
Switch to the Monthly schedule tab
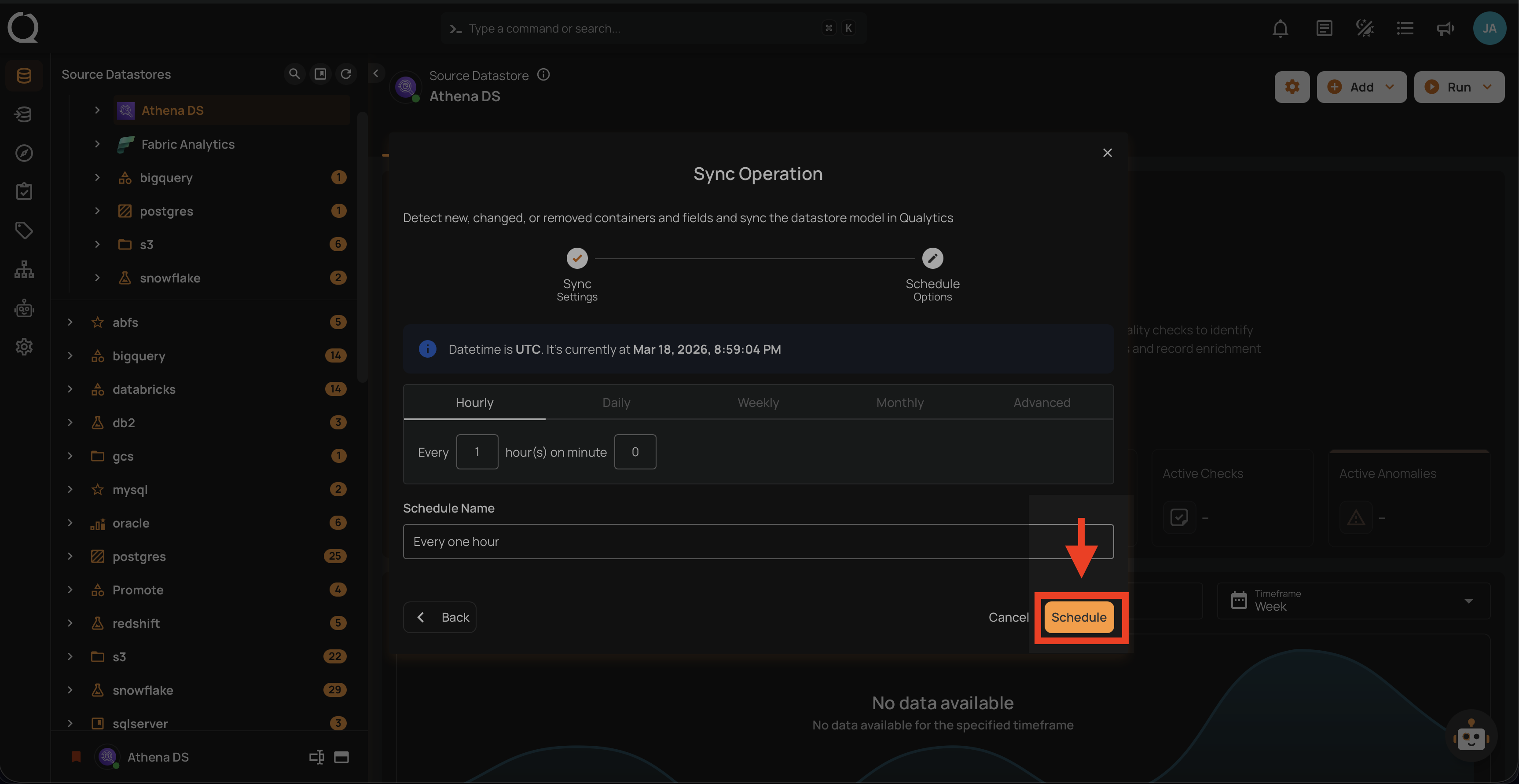click(x=899, y=402)
